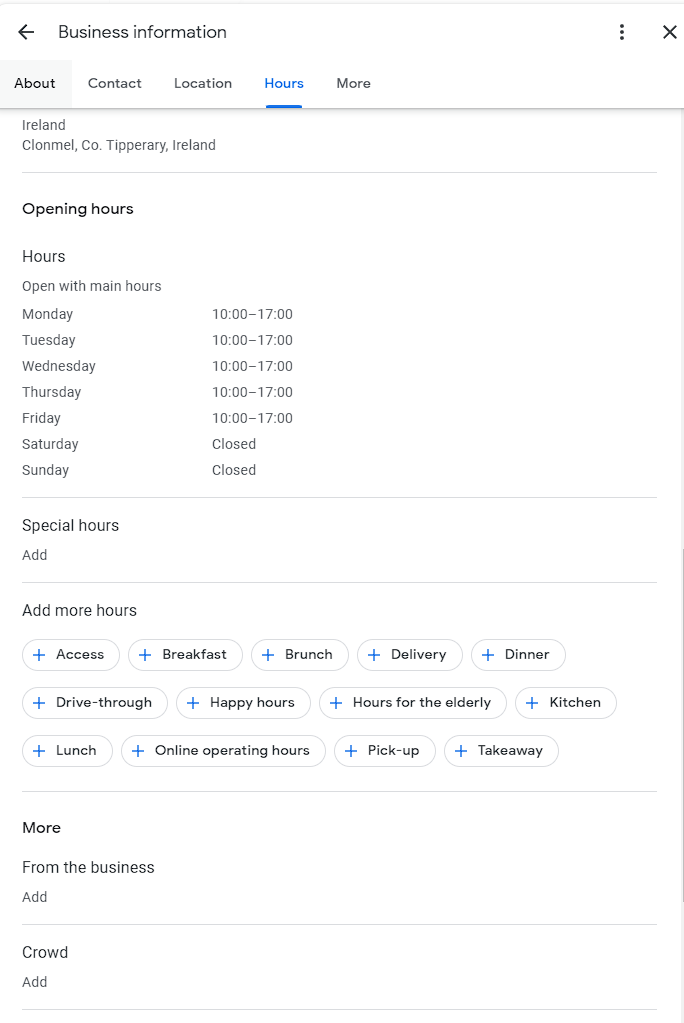
Task: Select the Location tab
Action: pos(203,83)
